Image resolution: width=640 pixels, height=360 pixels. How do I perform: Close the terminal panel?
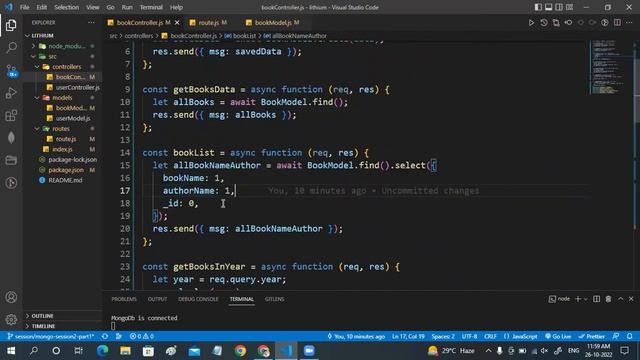[x=631, y=299]
